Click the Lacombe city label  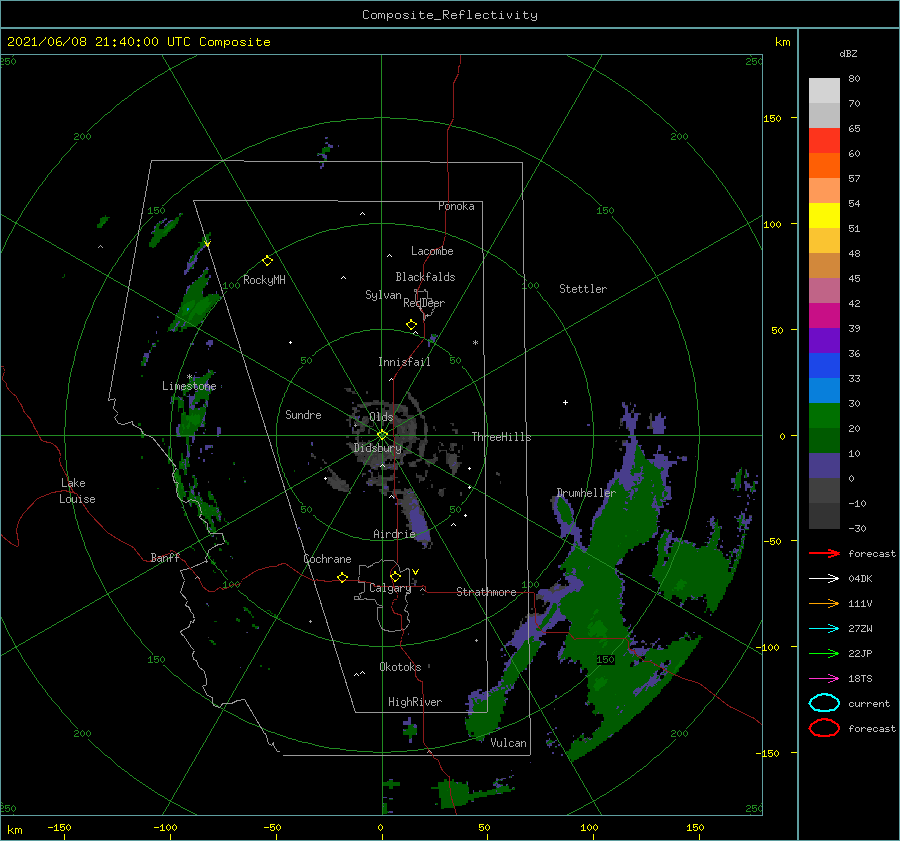coord(432,251)
